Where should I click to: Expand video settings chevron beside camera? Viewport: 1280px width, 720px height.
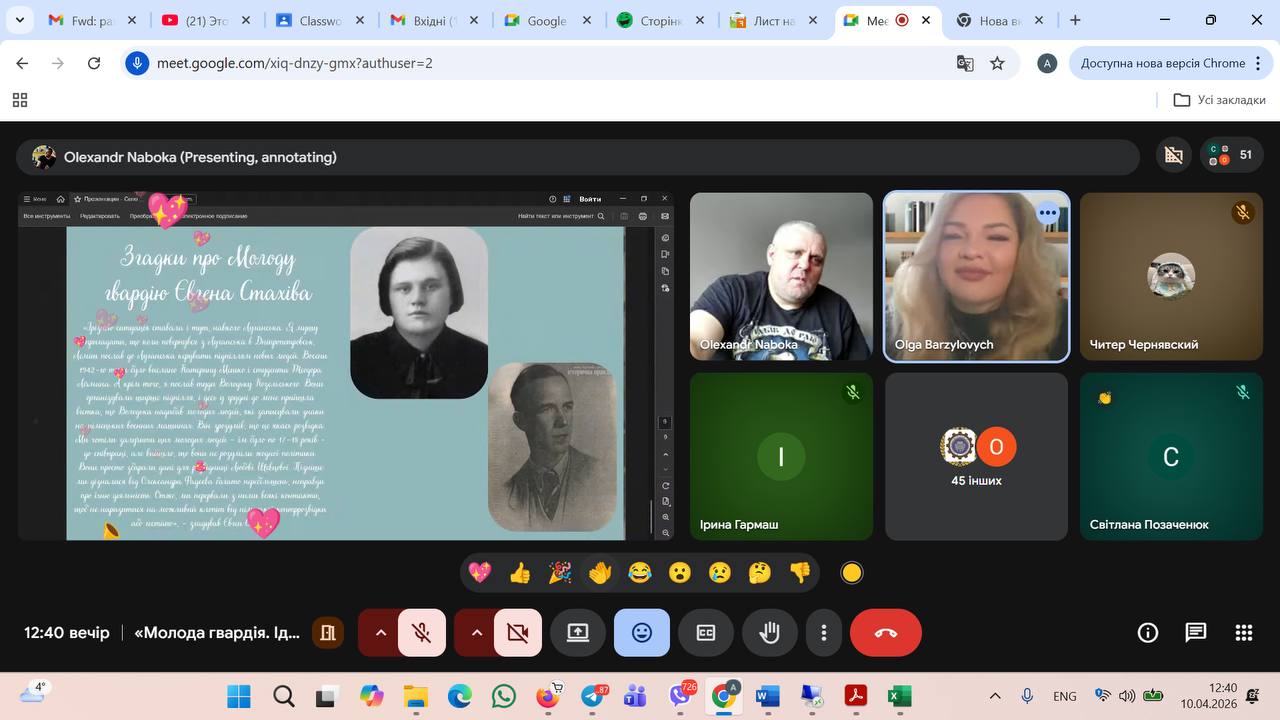476,633
